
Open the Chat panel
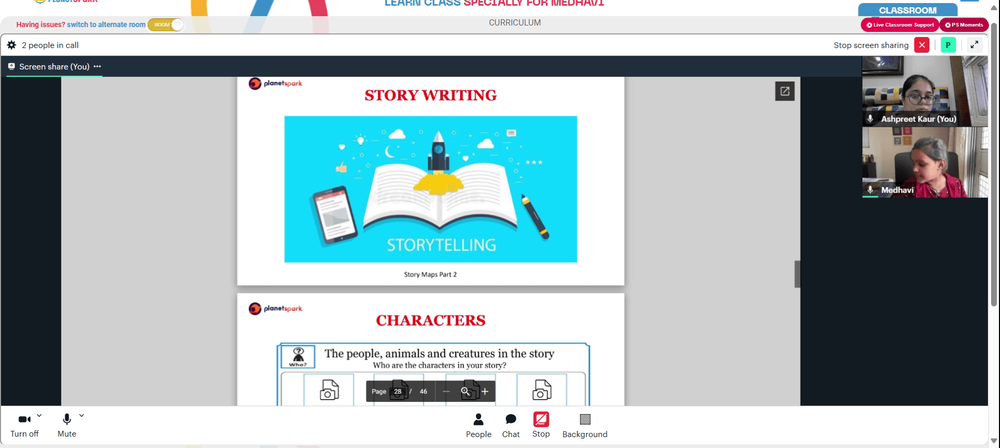click(511, 425)
